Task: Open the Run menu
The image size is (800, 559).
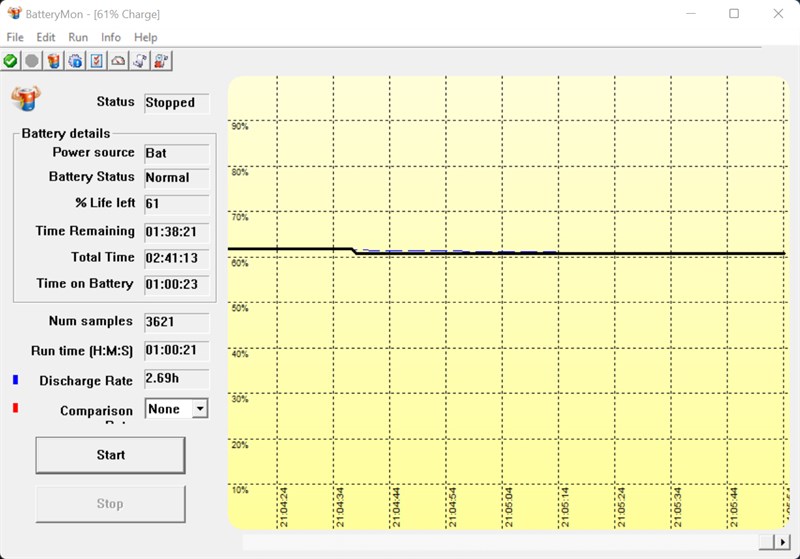Action: click(78, 37)
